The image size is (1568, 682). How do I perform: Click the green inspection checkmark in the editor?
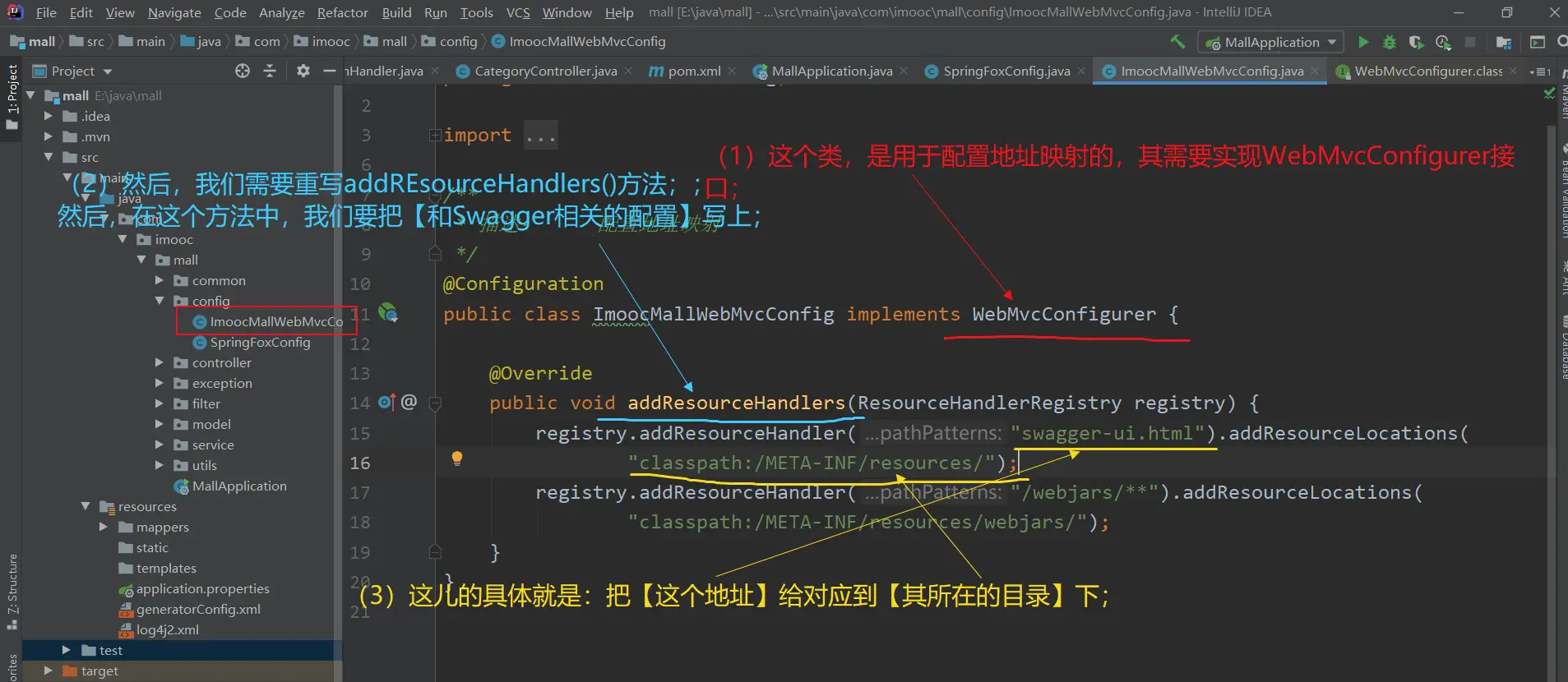tap(1550, 94)
